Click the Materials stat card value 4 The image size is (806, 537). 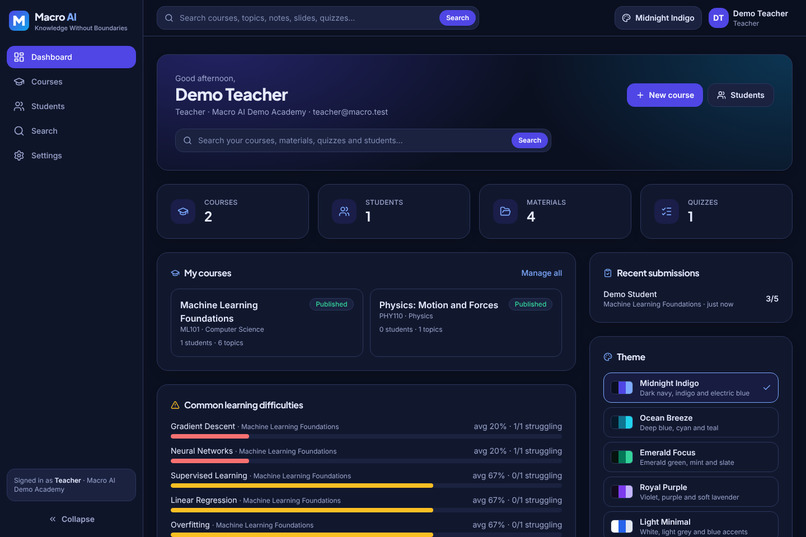pos(531,217)
